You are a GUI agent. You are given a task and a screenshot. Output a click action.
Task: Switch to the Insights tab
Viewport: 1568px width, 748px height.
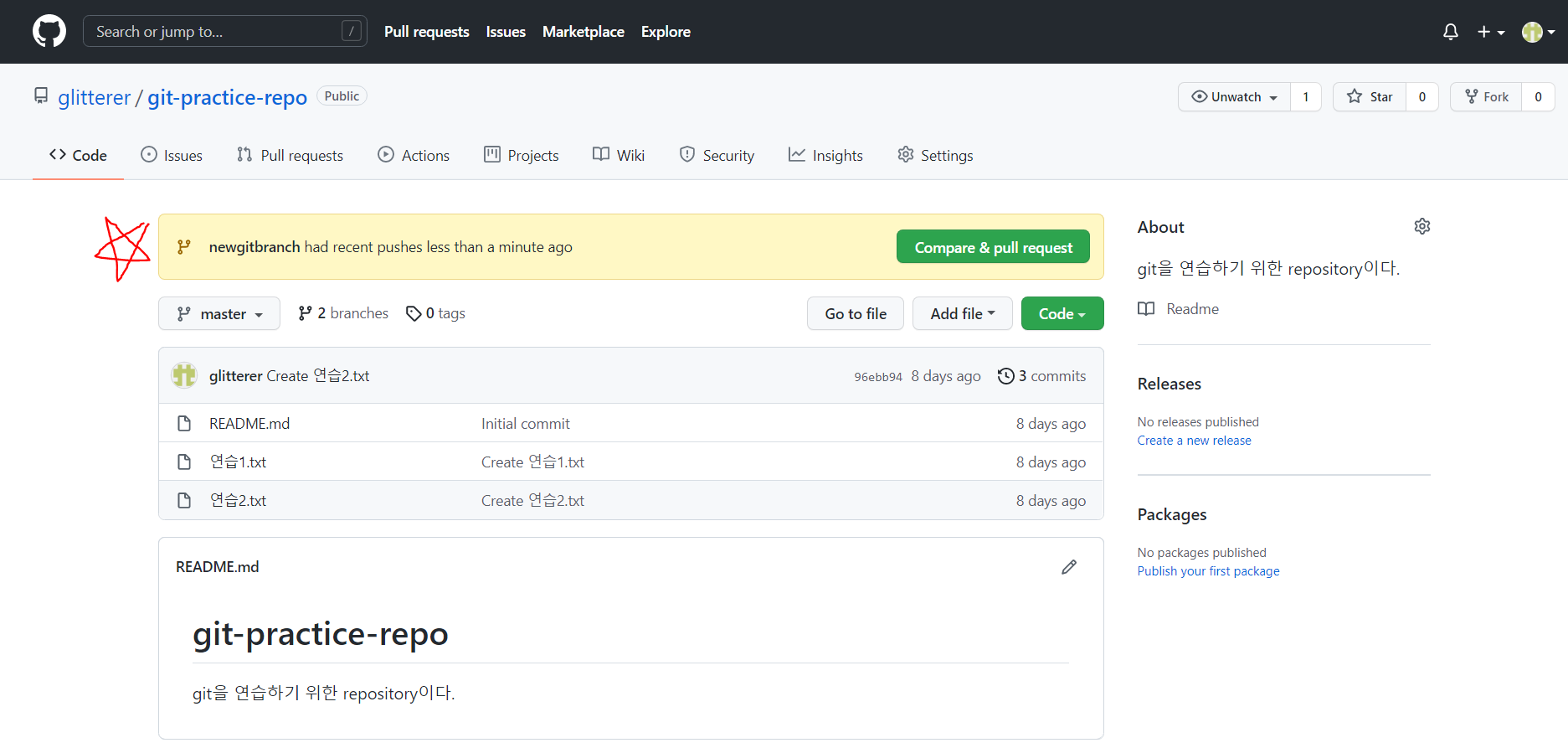[x=825, y=155]
